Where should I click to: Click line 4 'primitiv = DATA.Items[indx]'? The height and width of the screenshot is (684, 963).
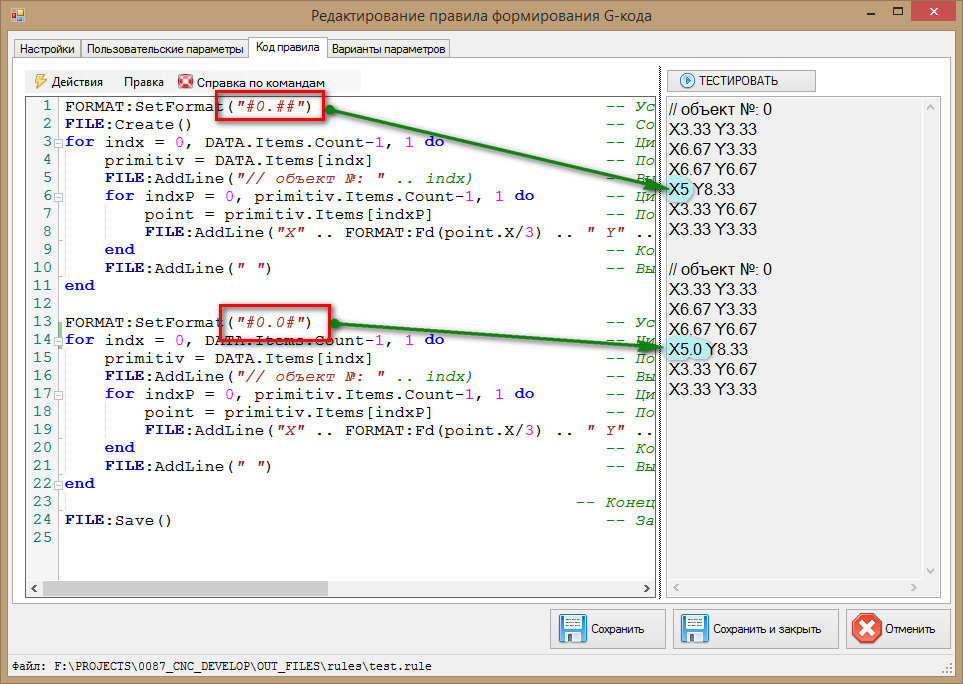[x=238, y=160]
